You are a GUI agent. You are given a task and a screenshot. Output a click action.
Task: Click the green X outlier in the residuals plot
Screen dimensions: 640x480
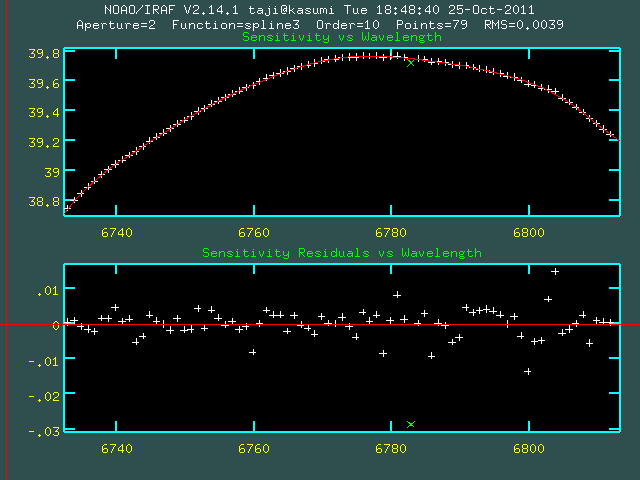coord(411,424)
